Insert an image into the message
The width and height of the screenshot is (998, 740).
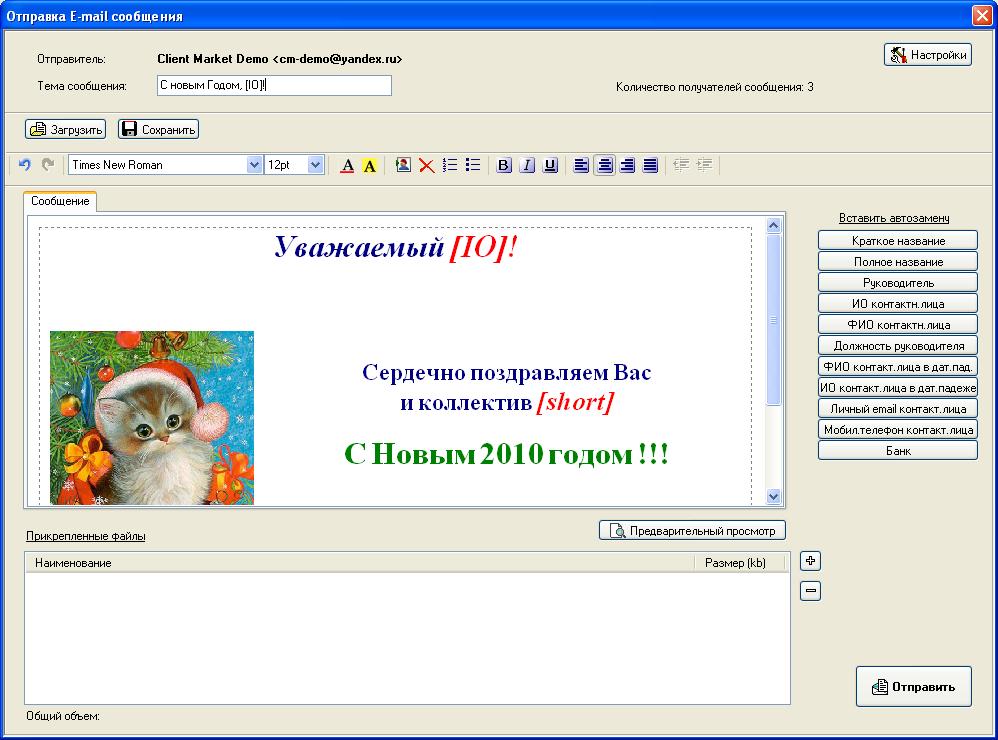[403, 165]
